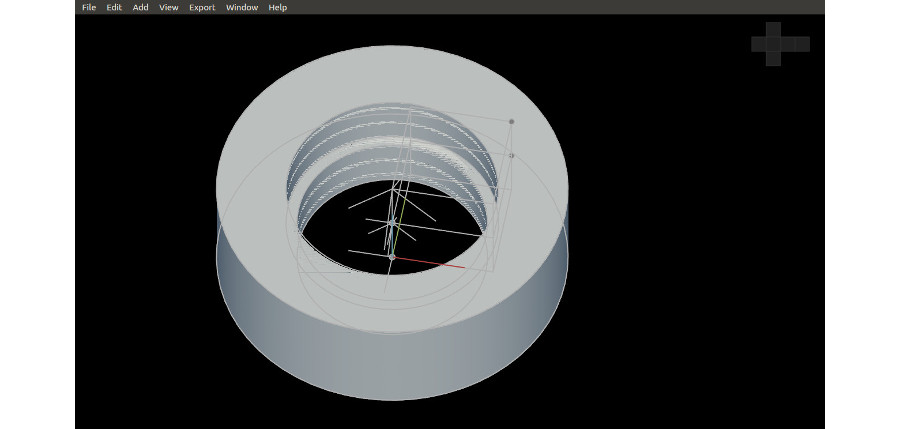Image resolution: width=900 pixels, height=429 pixels.
Task: Select the solid gray control point handle
Action: pyautogui.click(x=512, y=122)
